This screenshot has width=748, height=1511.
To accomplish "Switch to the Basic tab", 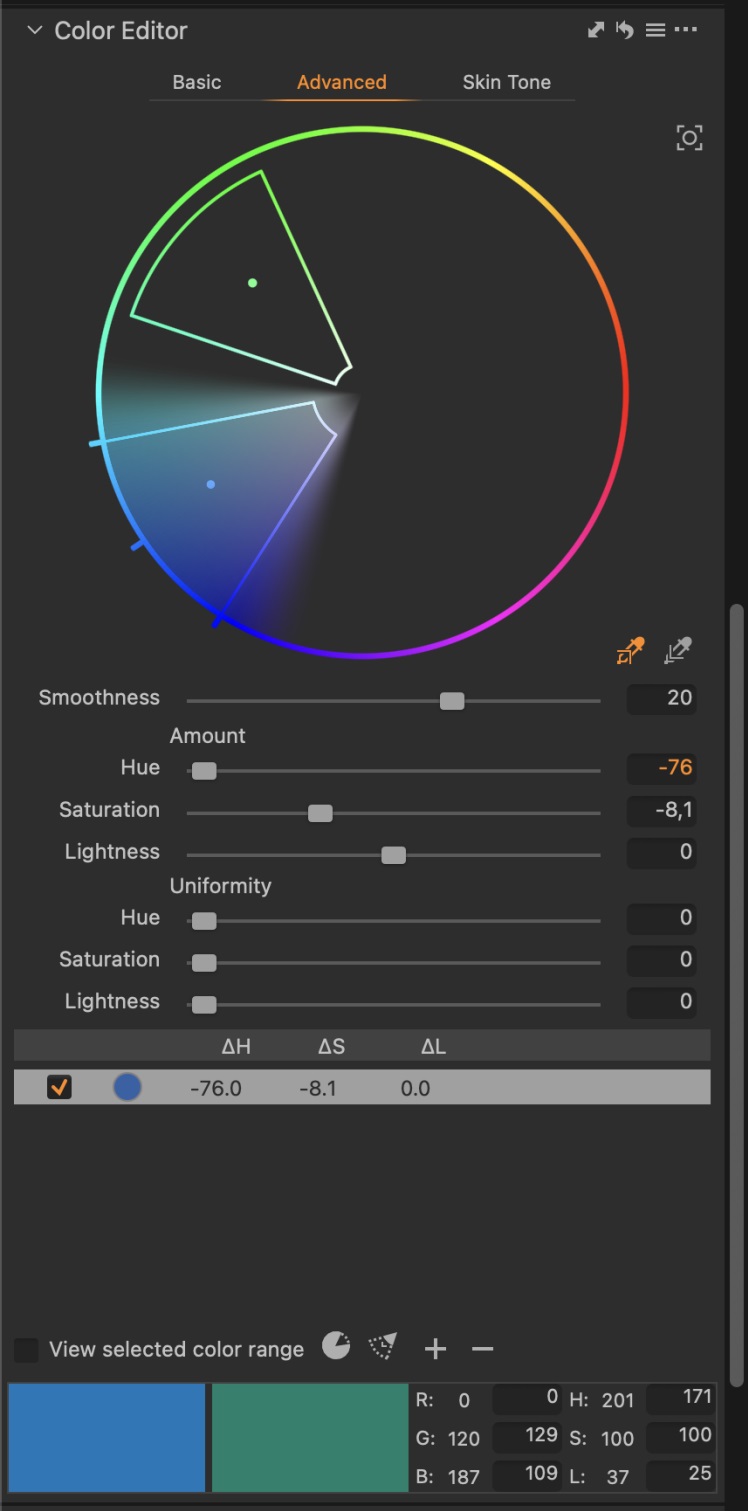I will [197, 82].
